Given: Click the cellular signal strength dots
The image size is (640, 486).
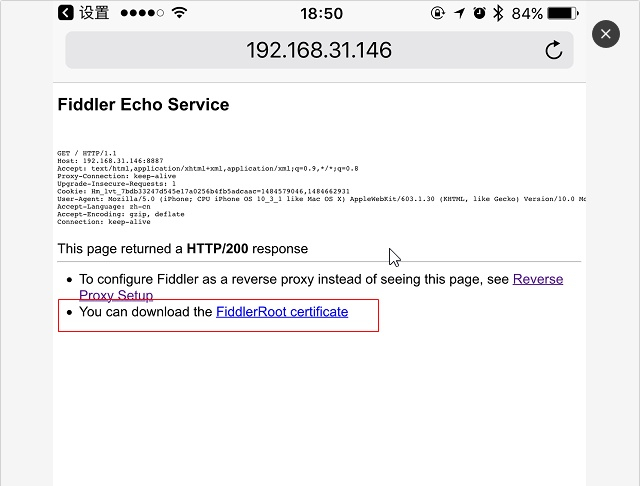Looking at the screenshot, I should tap(141, 14).
